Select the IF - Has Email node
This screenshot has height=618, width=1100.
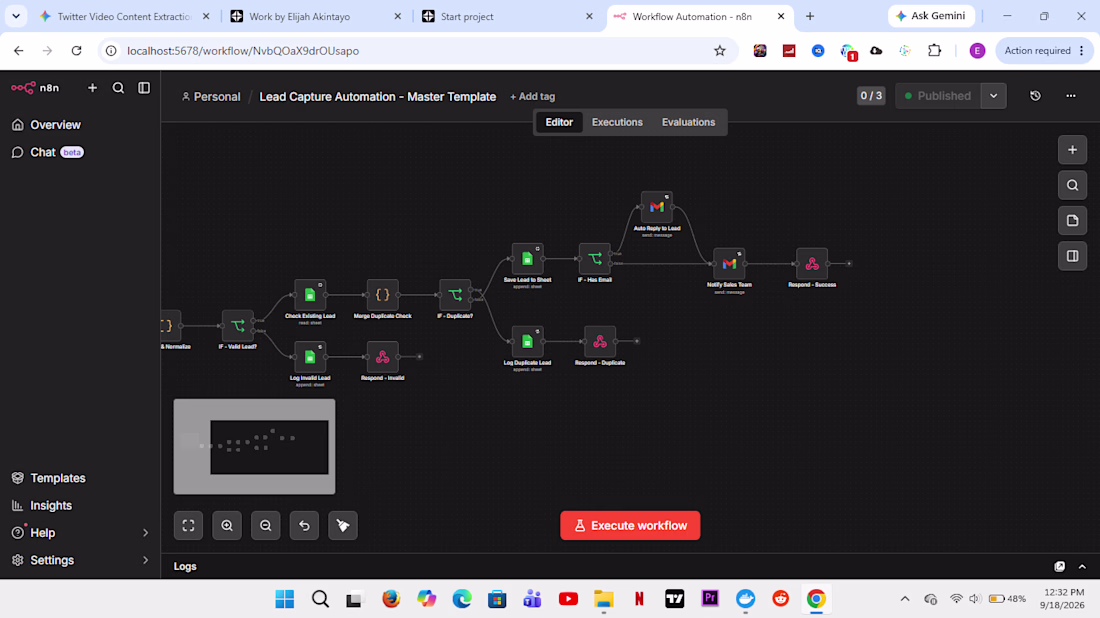(595, 259)
